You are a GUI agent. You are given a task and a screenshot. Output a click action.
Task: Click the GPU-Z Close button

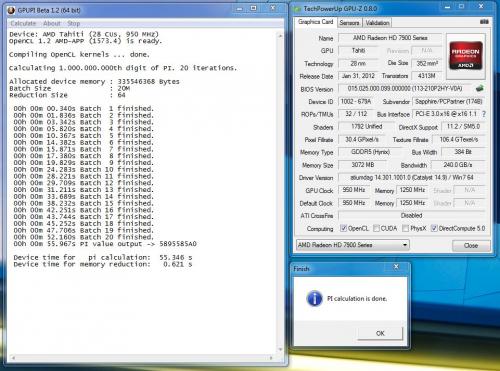click(x=471, y=246)
